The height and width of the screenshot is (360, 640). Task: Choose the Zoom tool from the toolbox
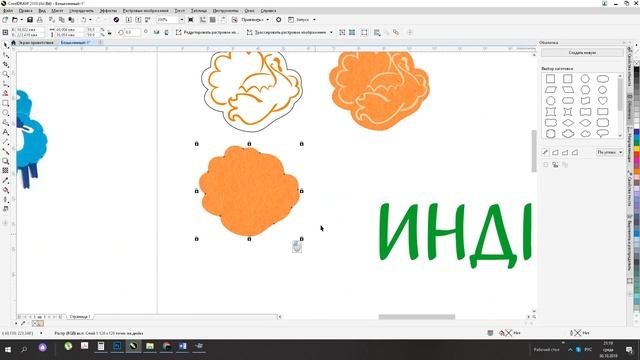(x=5, y=74)
